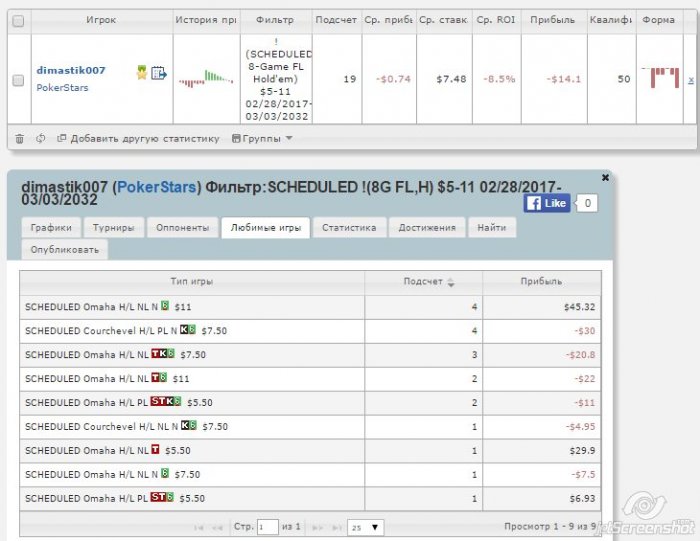This screenshot has height=541, width=700.
Task: Go to last page pager icon
Action: click(x=337, y=528)
